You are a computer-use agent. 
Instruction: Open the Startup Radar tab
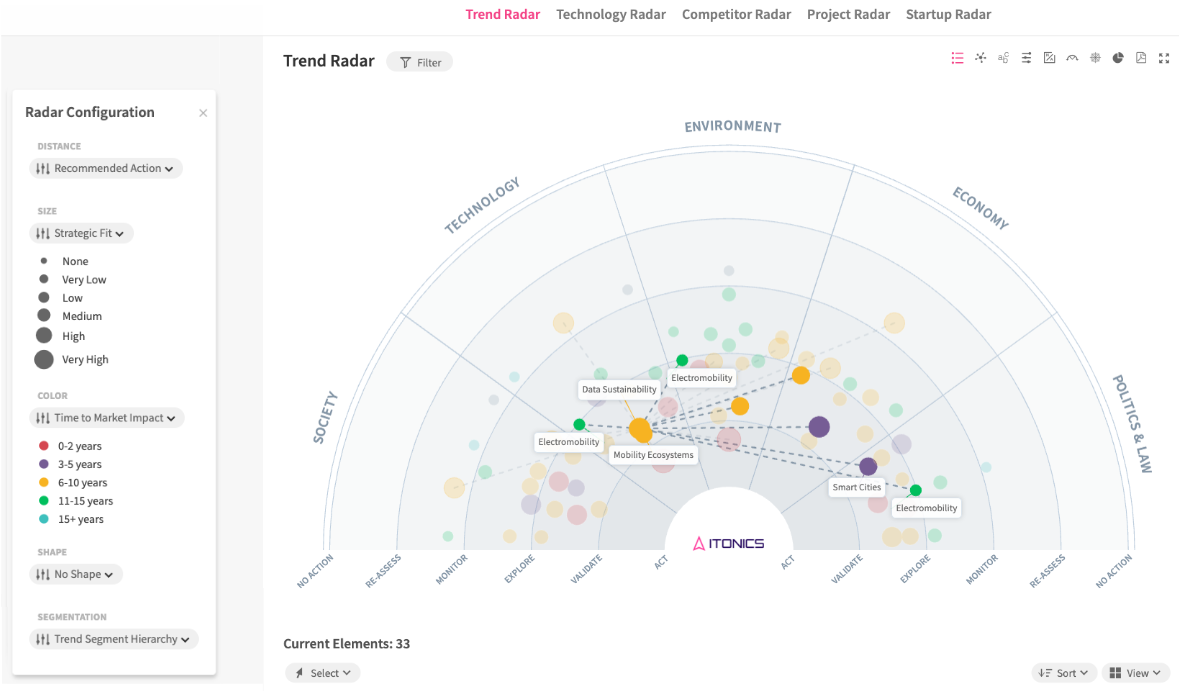click(948, 14)
